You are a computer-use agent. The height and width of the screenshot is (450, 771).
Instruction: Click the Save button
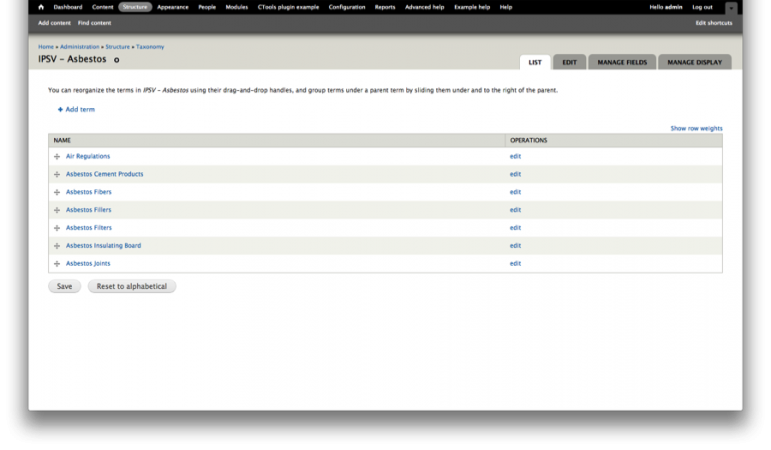pyautogui.click(x=64, y=286)
